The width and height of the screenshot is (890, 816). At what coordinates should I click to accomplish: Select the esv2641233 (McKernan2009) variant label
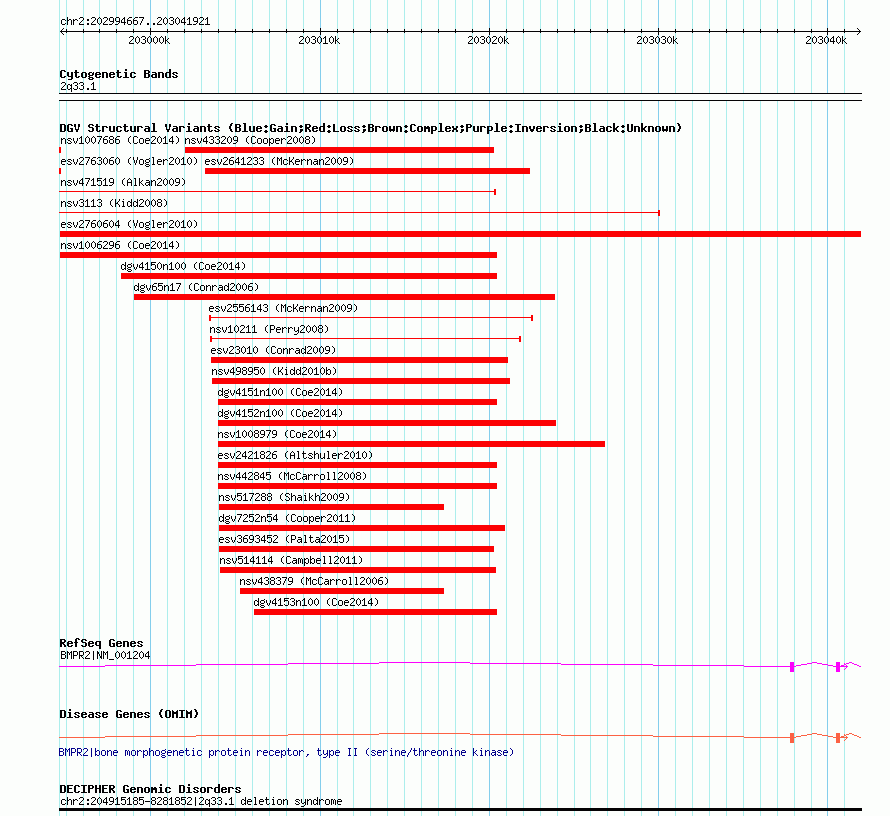(x=279, y=161)
